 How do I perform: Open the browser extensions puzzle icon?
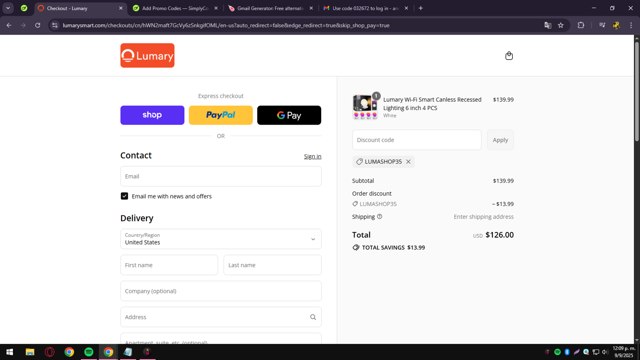point(581,25)
